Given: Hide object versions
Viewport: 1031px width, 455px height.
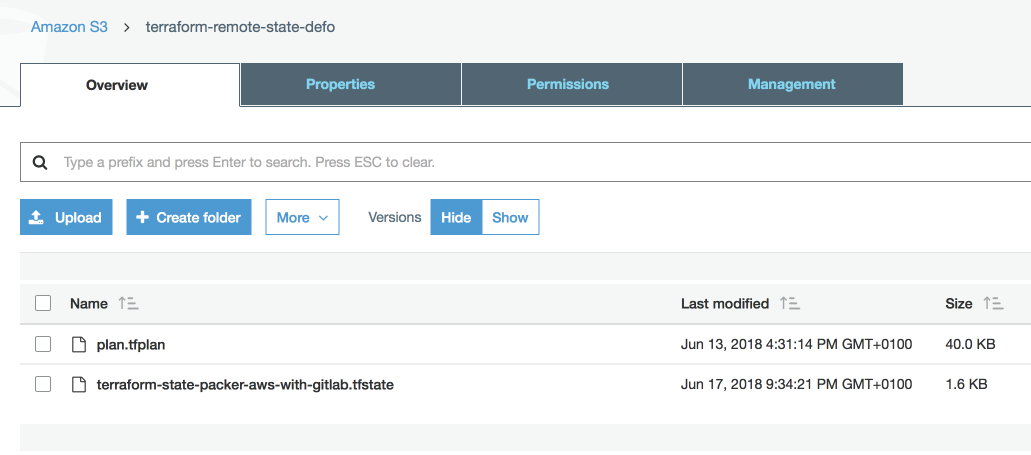Looking at the screenshot, I should point(456,217).
